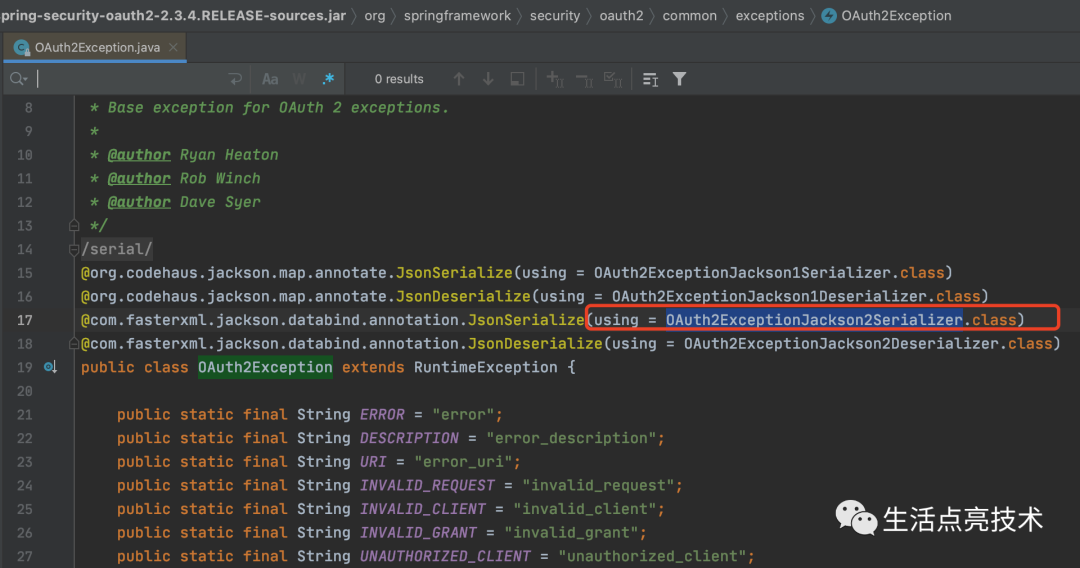Click OAuth2ExceptionJackson1Serializer on line 15

[x=742, y=273]
